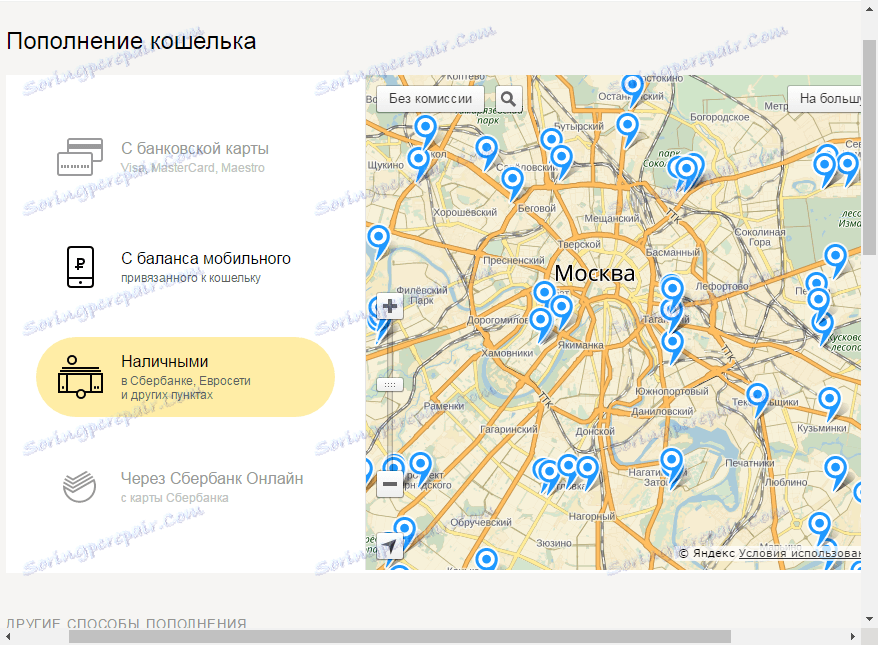
Task: Zoom out the map with minus button
Action: pyautogui.click(x=390, y=484)
